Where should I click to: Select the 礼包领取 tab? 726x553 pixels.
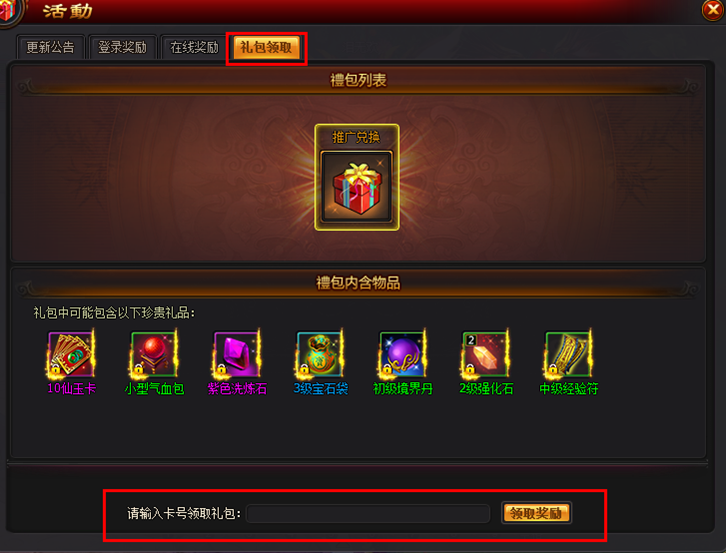(x=266, y=47)
